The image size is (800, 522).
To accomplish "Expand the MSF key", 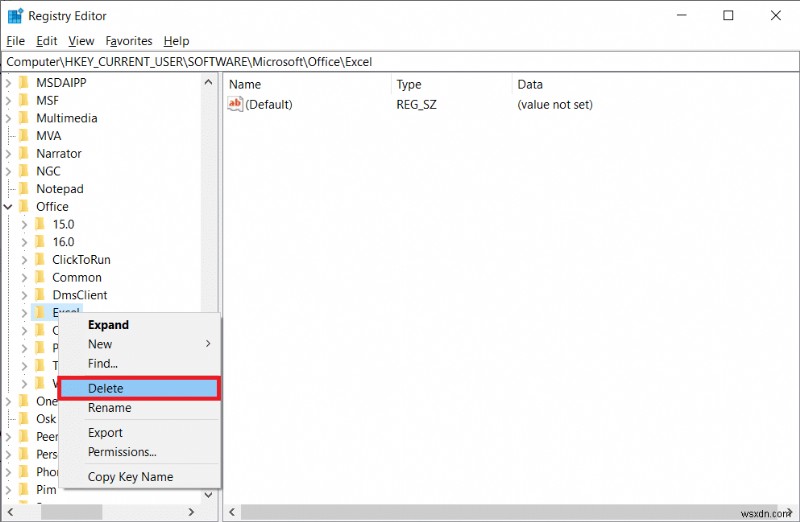I will pos(8,101).
